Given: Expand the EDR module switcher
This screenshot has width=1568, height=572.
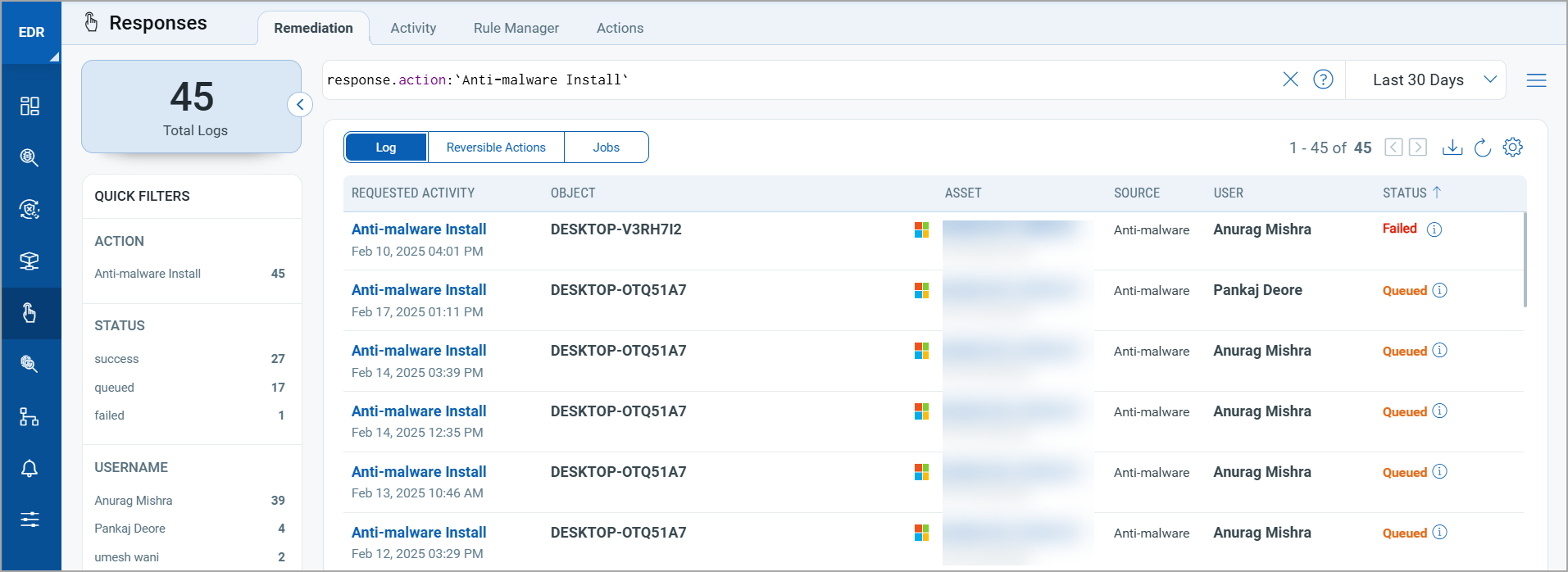Looking at the screenshot, I should coord(31,32).
